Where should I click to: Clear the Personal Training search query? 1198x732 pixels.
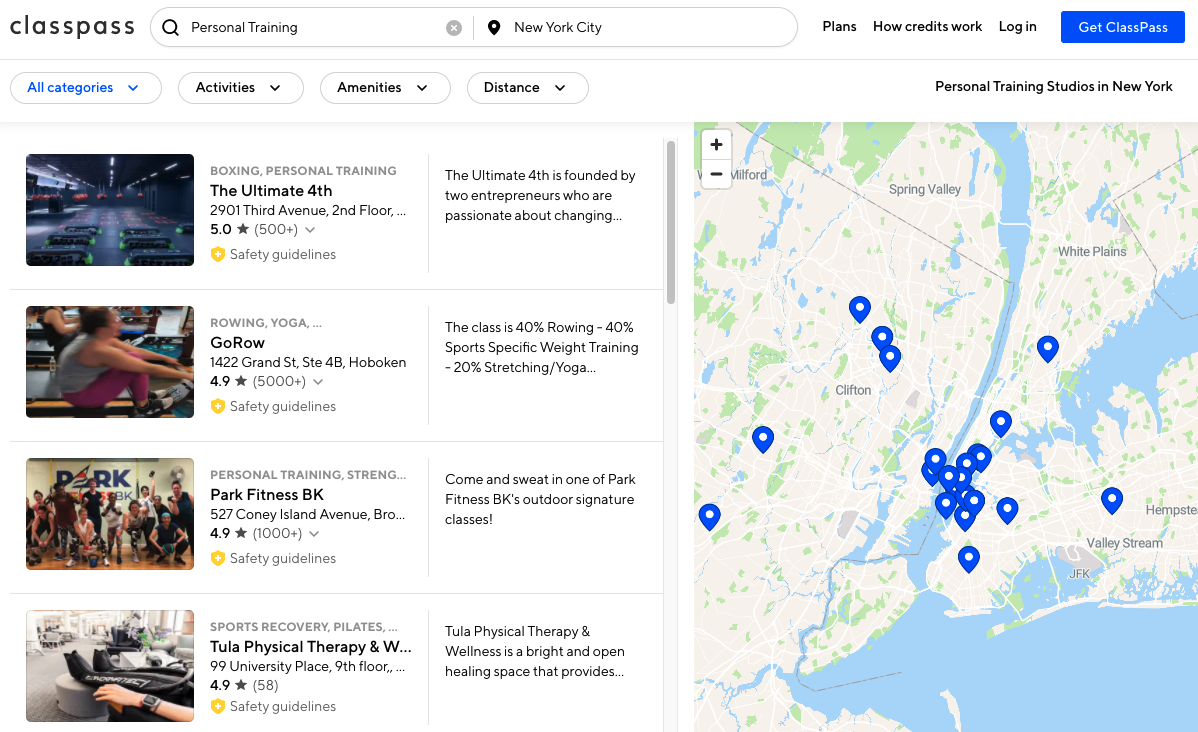(454, 27)
